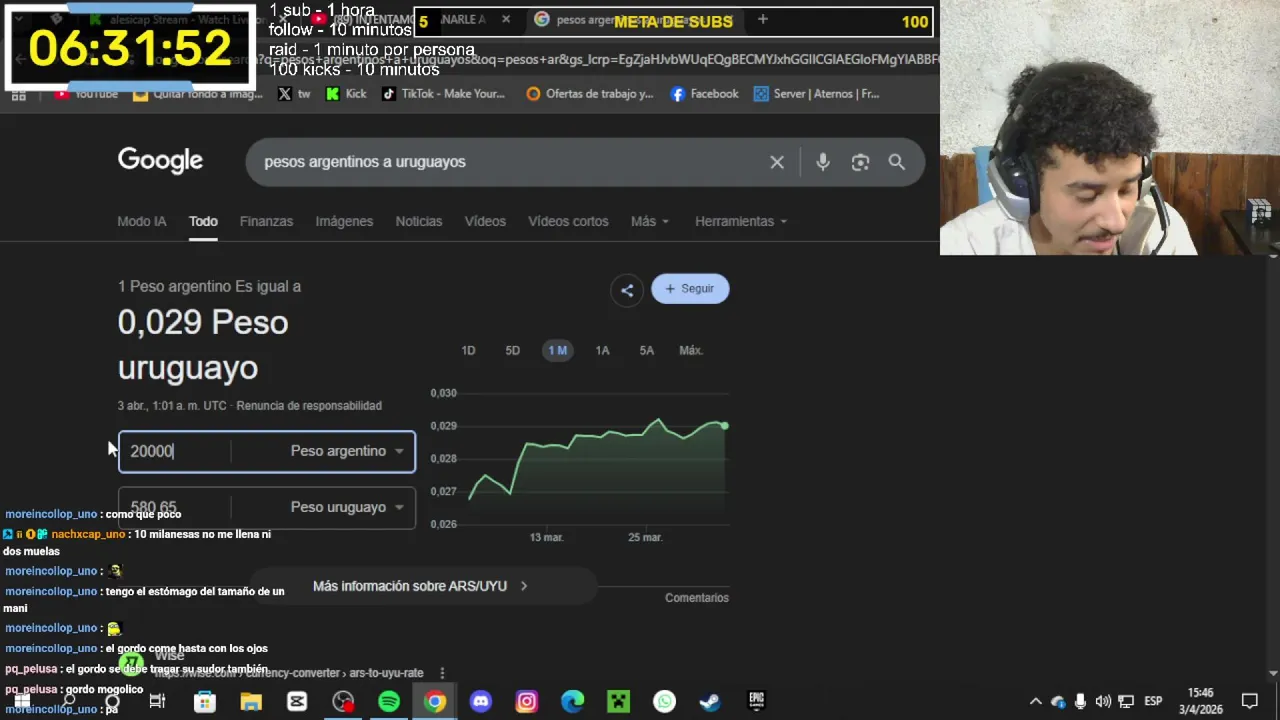This screenshot has width=1280, height=720.
Task: Open Epic Games Launcher from the taskbar
Action: pos(756,702)
